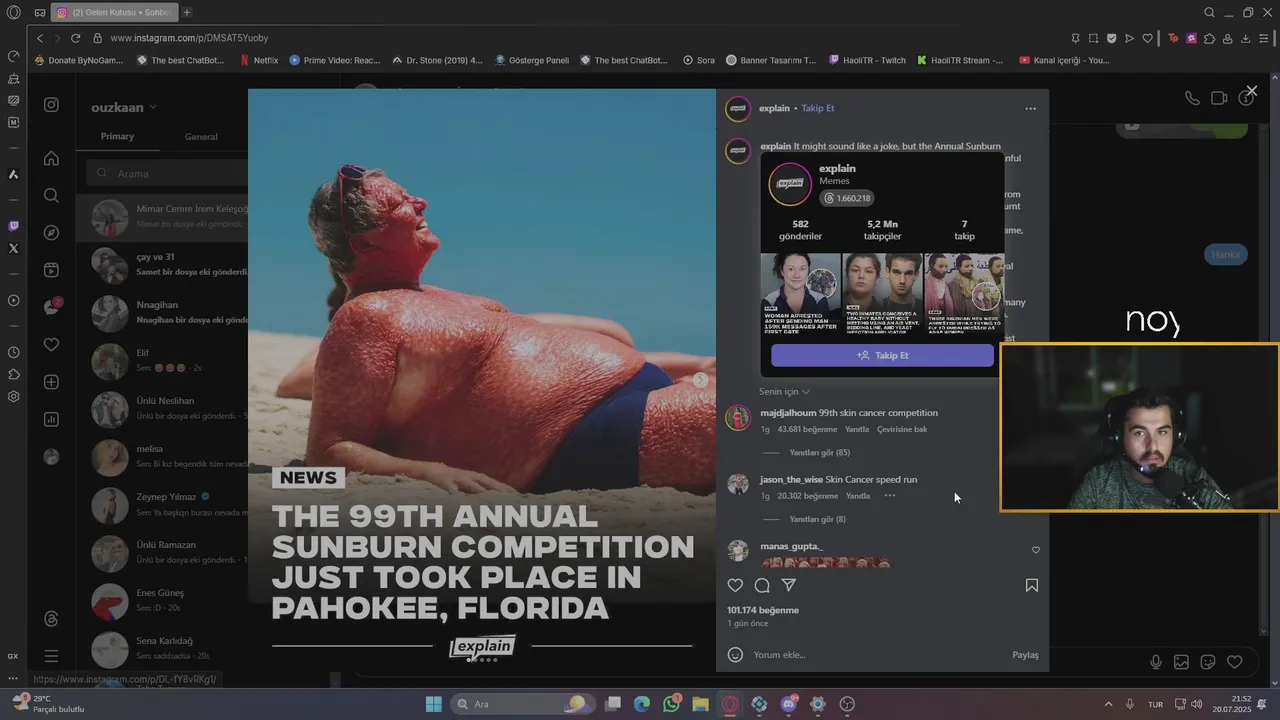Screen dimensions: 1280x720
Task: Click the Instagram logo in sidebar
Action: [x=51, y=105]
